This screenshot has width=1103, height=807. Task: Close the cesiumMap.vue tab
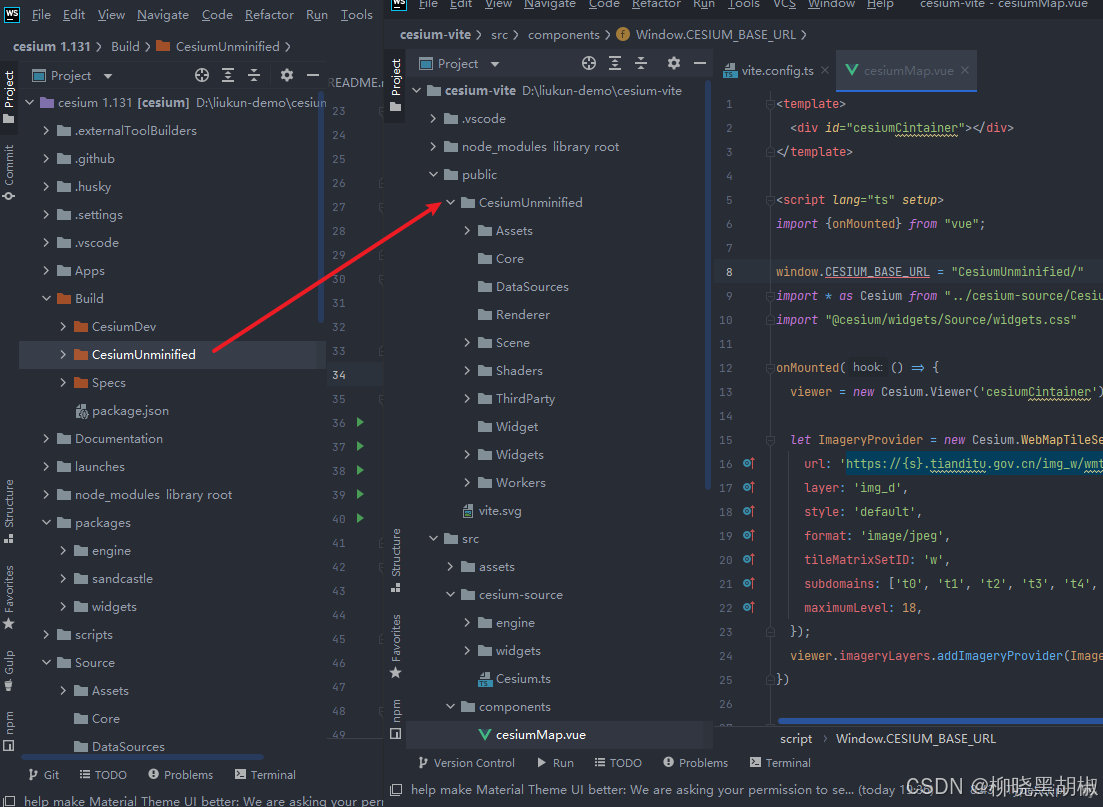tap(965, 70)
